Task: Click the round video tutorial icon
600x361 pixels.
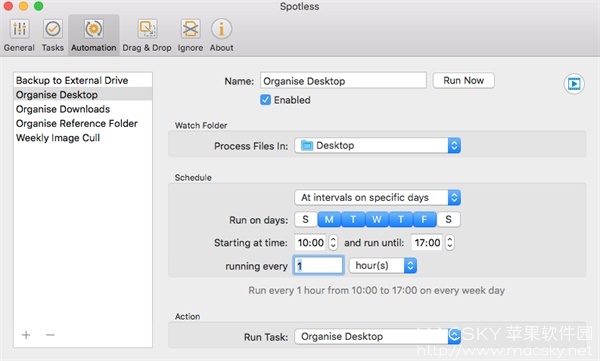Action: pos(574,83)
